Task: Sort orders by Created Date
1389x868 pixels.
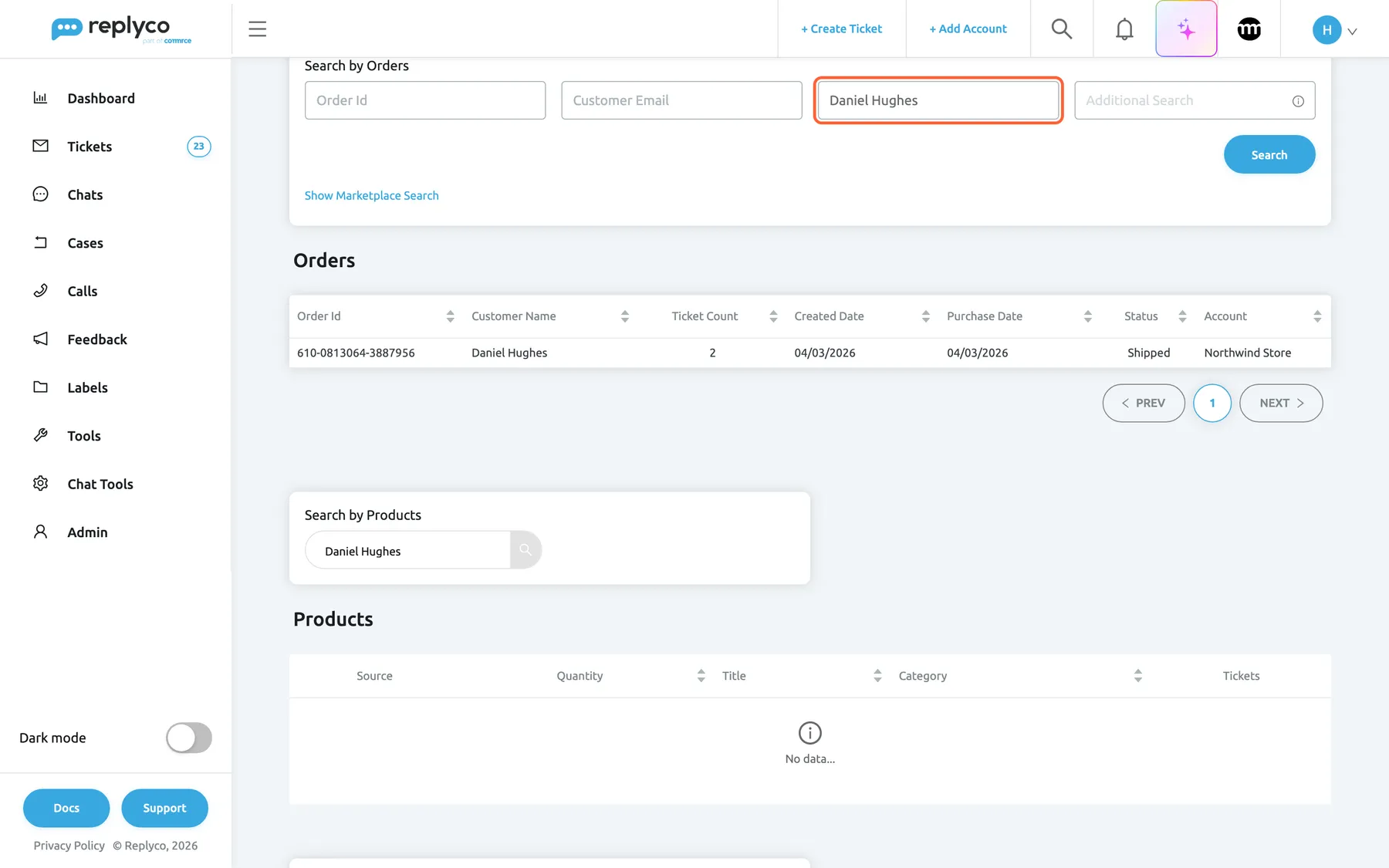Action: click(x=925, y=316)
